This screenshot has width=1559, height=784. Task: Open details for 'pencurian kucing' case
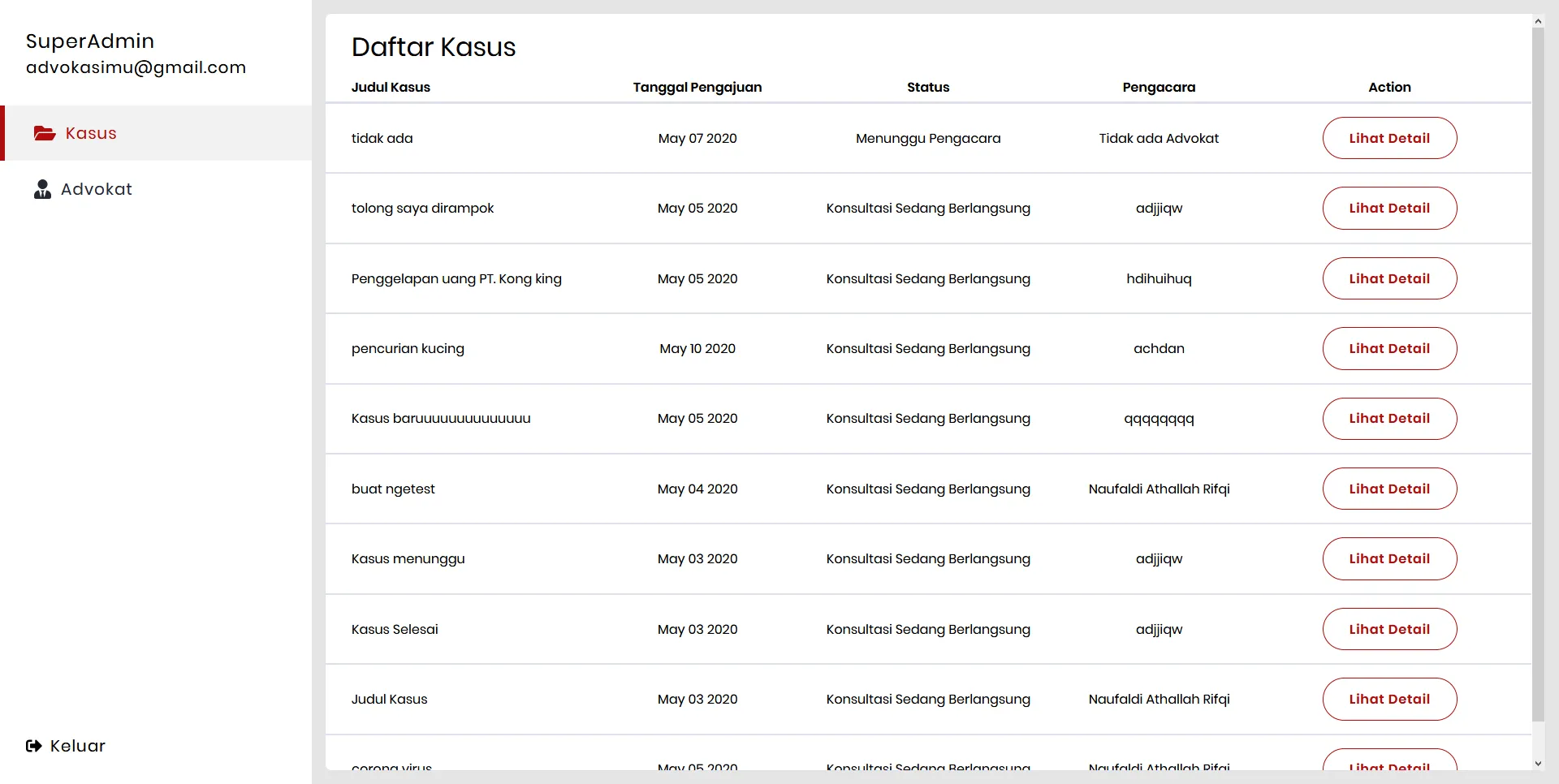1389,348
